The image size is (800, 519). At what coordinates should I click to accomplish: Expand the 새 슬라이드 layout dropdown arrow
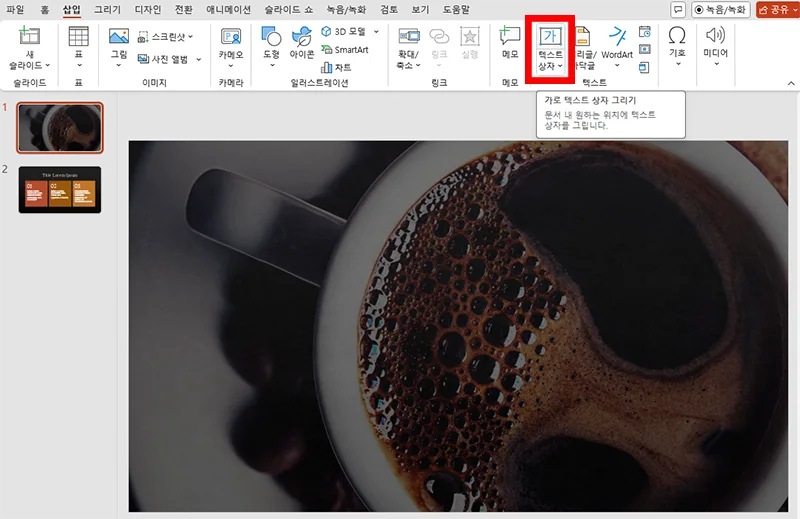click(x=47, y=65)
